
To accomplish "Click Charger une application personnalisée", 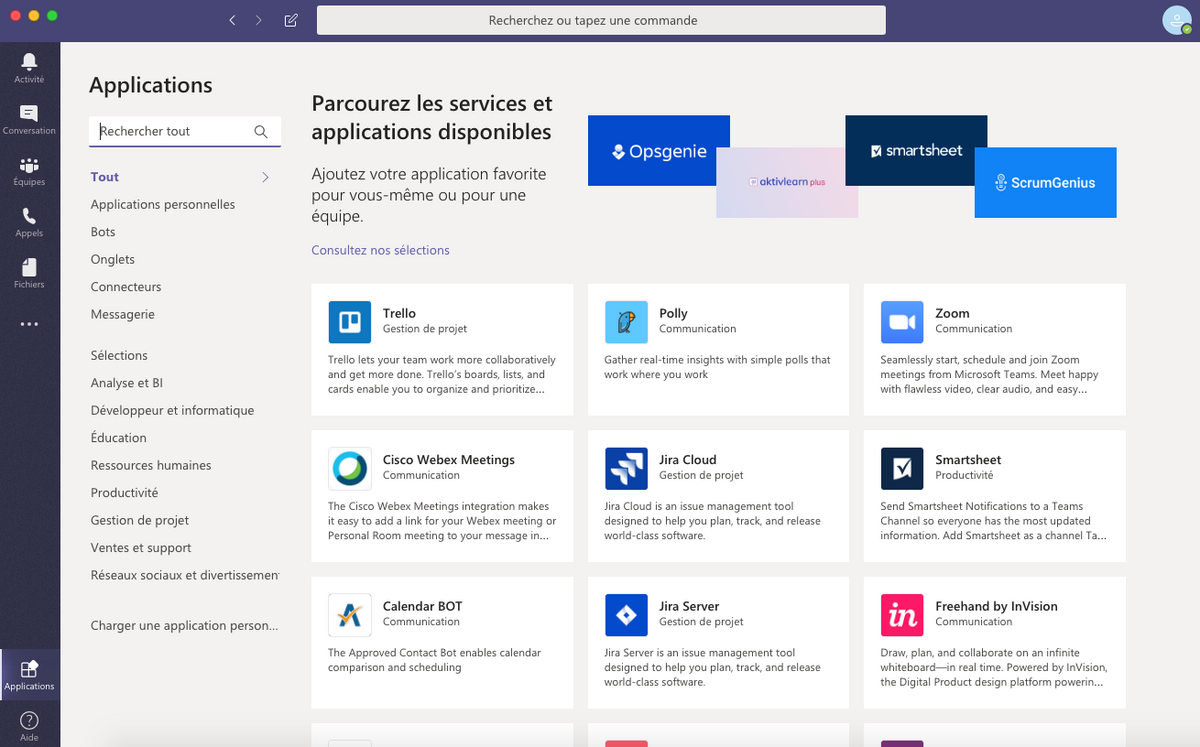I will (x=184, y=626).
